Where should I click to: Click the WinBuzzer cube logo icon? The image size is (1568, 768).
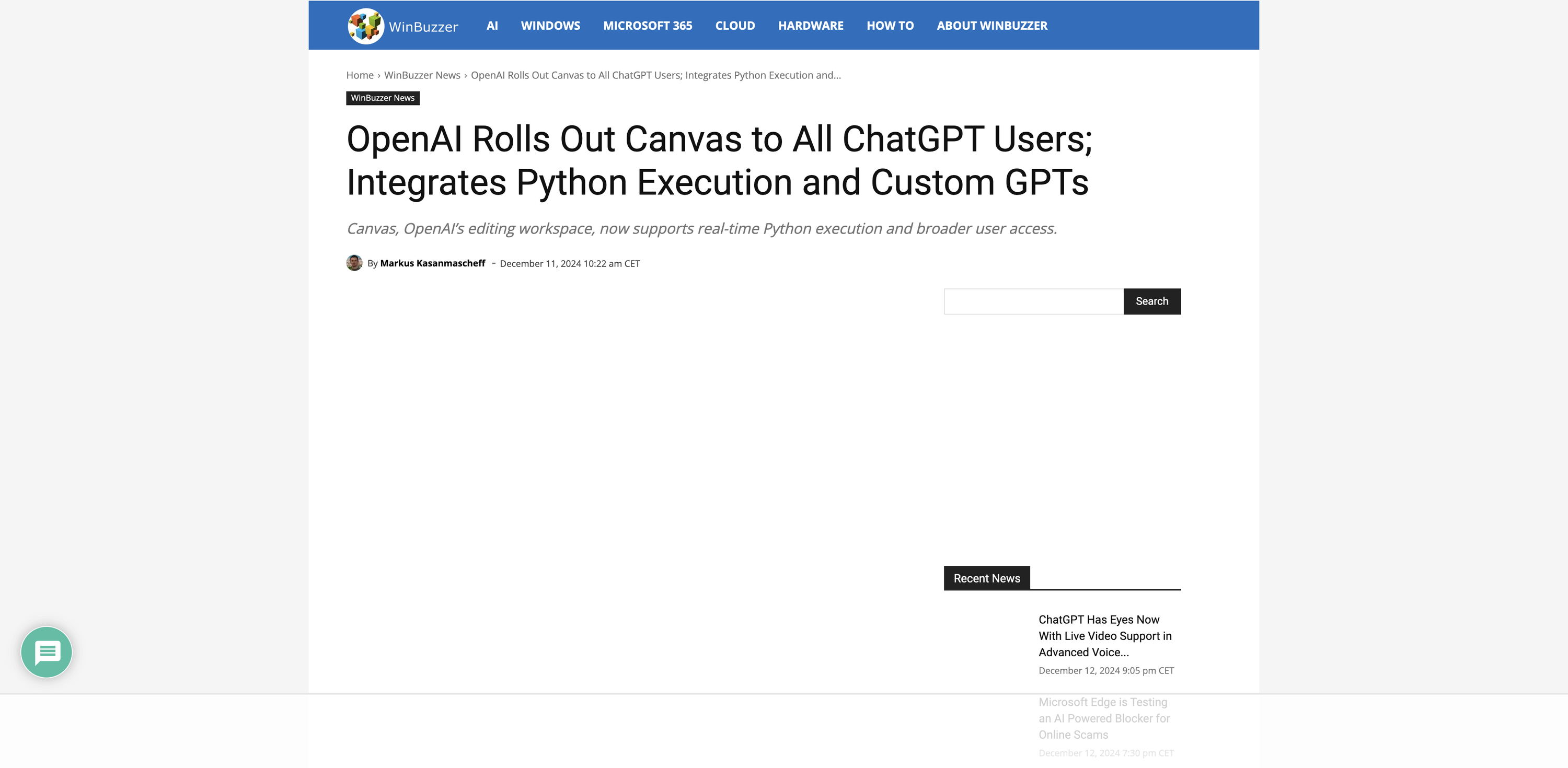click(x=365, y=26)
